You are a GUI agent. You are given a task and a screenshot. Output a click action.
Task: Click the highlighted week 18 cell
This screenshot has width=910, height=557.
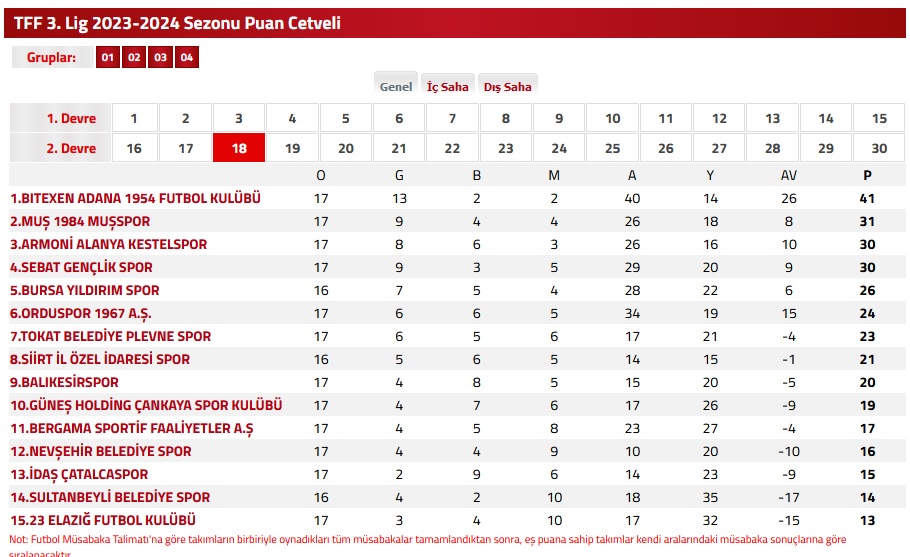[x=239, y=148]
